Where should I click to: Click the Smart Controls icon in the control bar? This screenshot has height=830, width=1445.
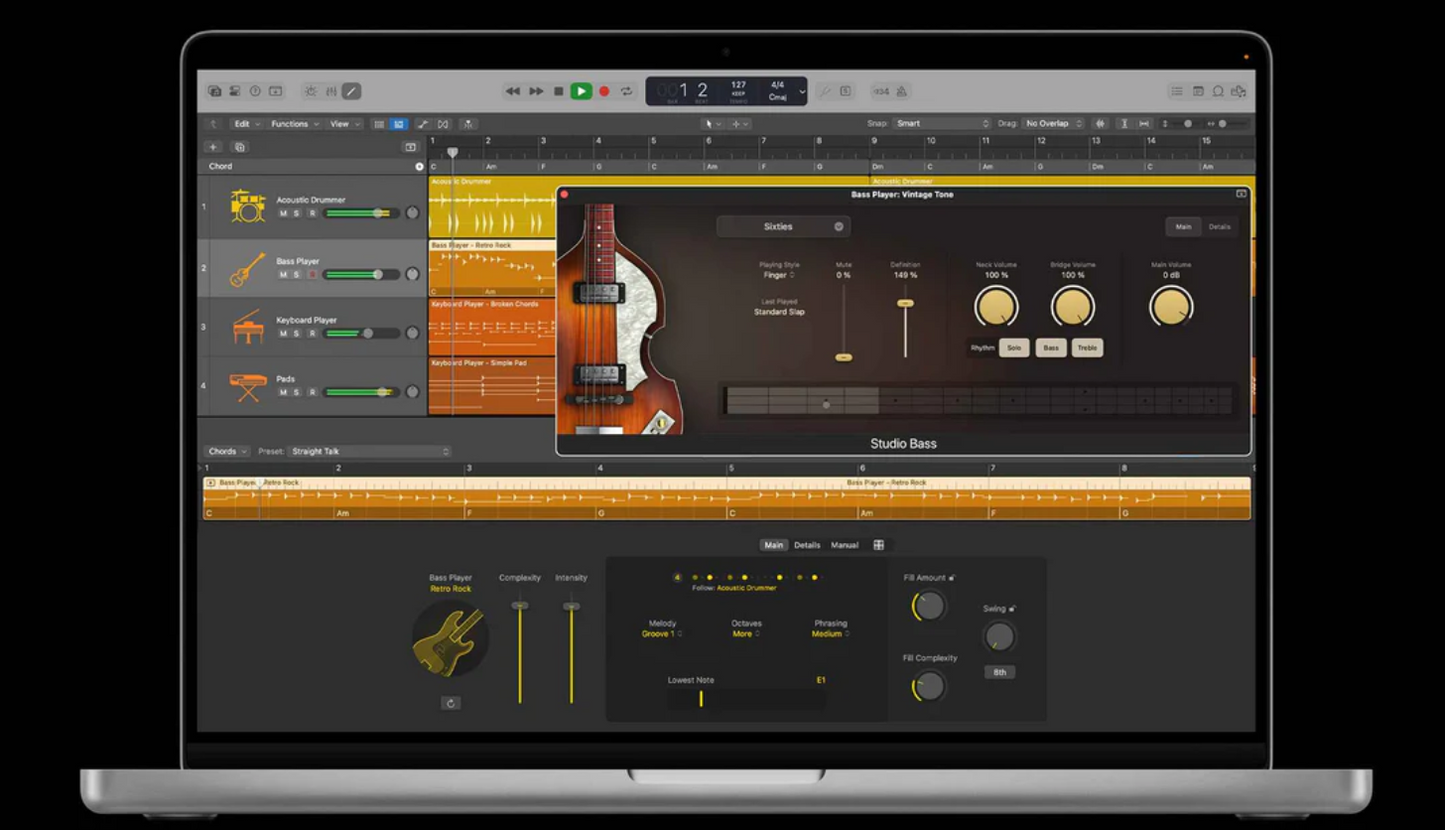coord(310,90)
